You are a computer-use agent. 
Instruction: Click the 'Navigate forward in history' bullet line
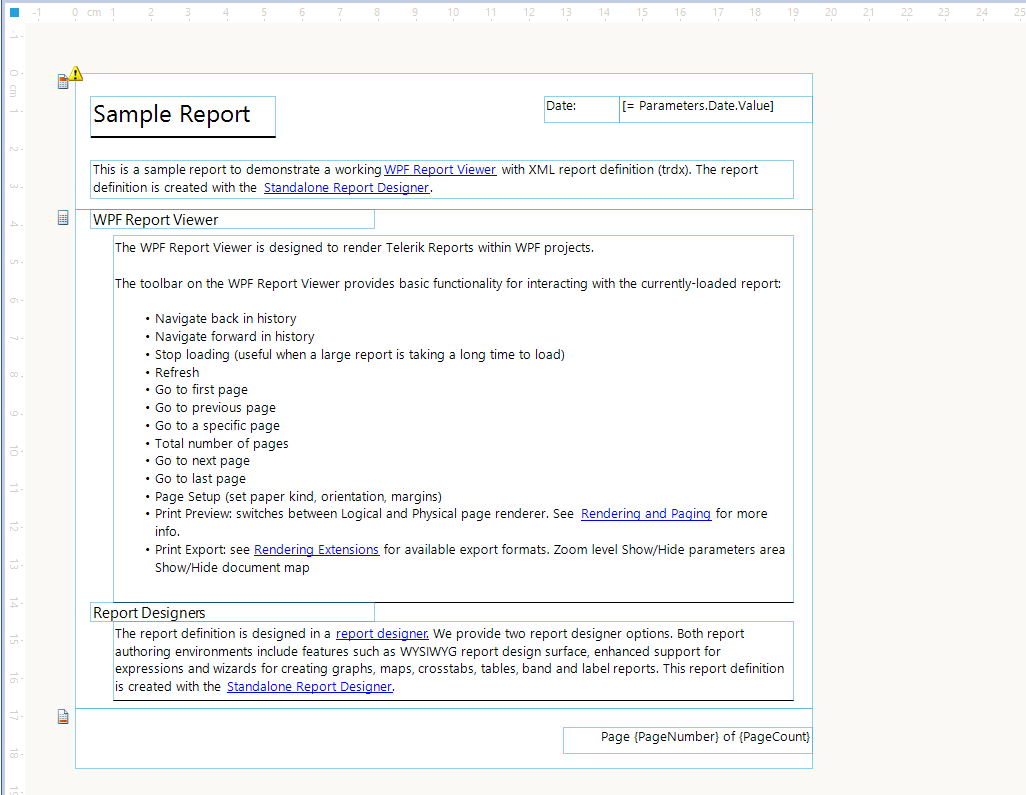click(x=234, y=336)
